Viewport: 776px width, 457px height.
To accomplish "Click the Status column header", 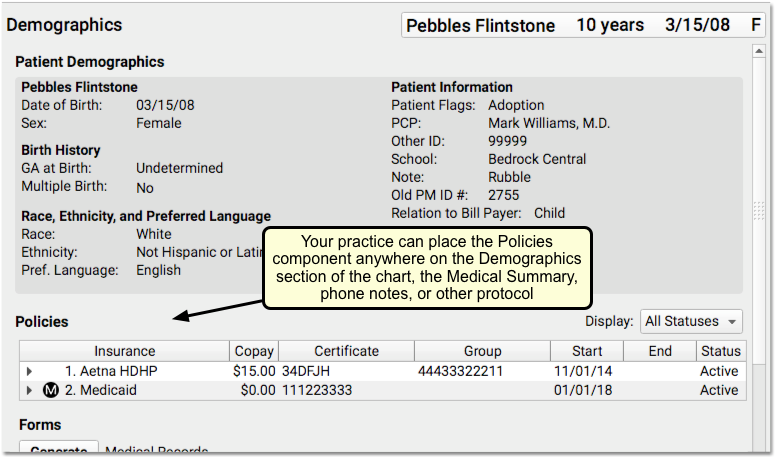I will tap(721, 351).
